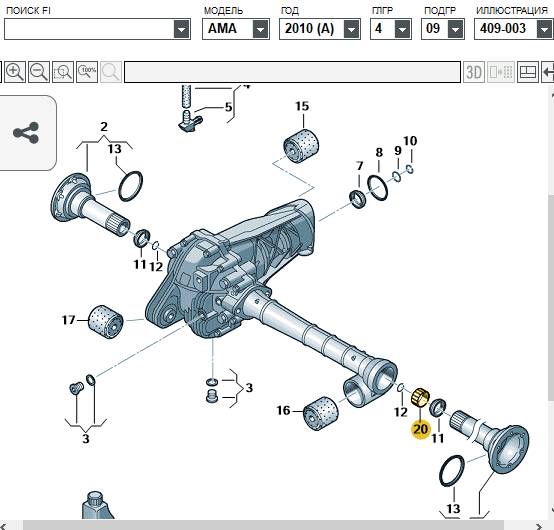Click the zoom out magnifier icon
The width and height of the screenshot is (554, 530).
pyautogui.click(x=39, y=72)
